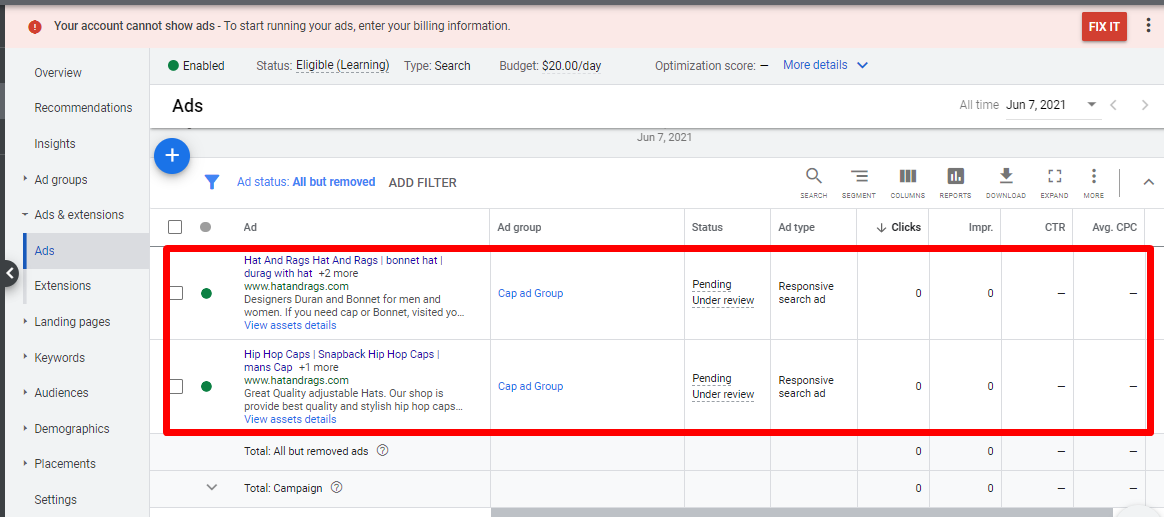The image size is (1164, 517).
Task: Tick the select-all checkbox in the table header
Action: (x=176, y=227)
